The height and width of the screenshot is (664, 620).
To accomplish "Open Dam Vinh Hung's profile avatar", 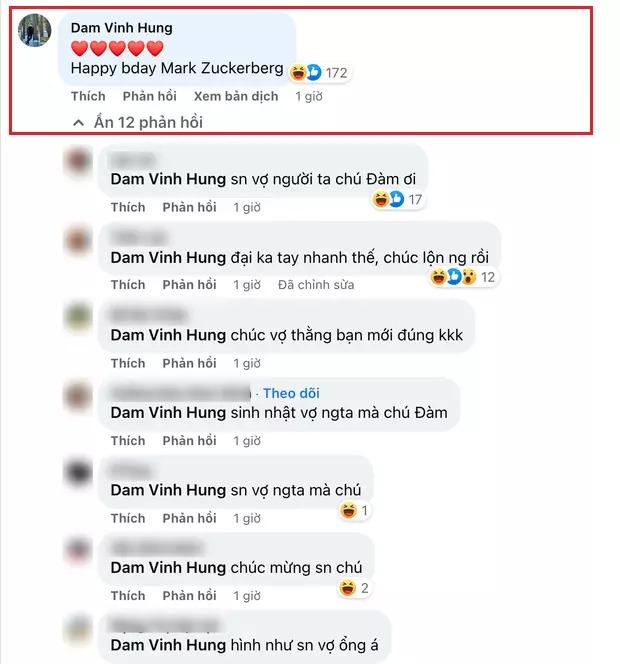I will click(x=35, y=30).
